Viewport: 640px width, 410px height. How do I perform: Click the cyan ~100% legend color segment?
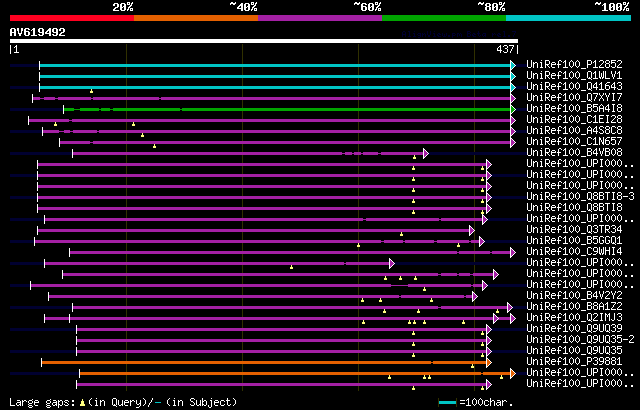pyautogui.click(x=569, y=18)
